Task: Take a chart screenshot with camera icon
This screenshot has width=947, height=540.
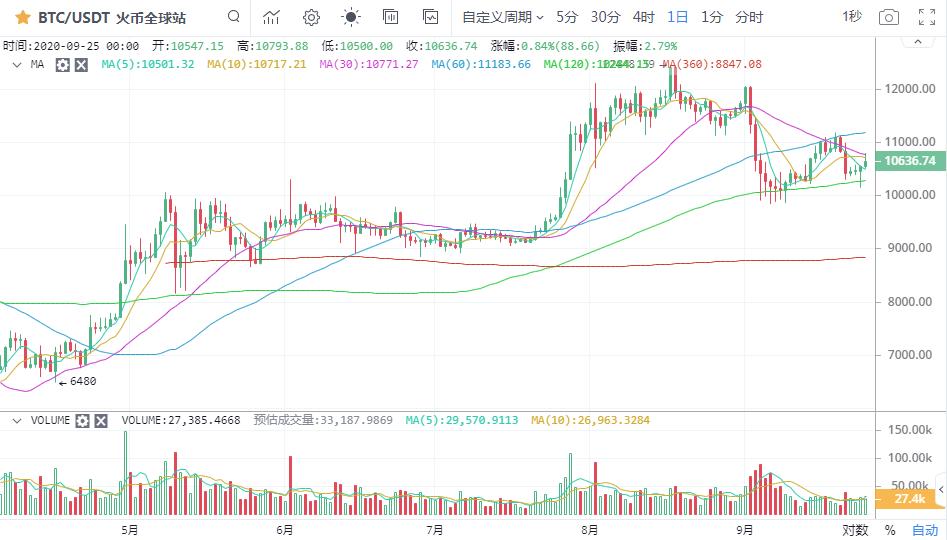Action: point(888,17)
